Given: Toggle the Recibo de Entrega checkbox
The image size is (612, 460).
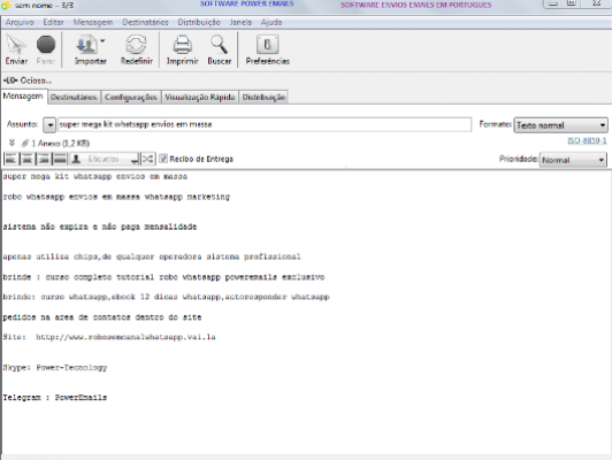Looking at the screenshot, I should pos(164,159).
